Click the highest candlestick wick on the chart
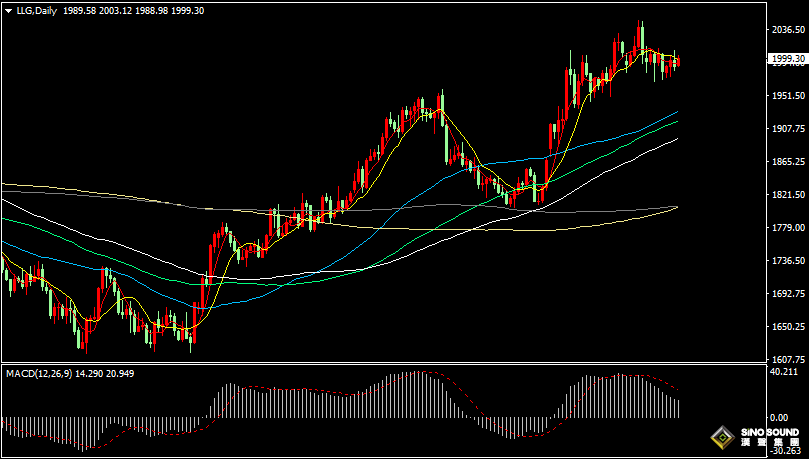809x459 pixels. (641, 23)
